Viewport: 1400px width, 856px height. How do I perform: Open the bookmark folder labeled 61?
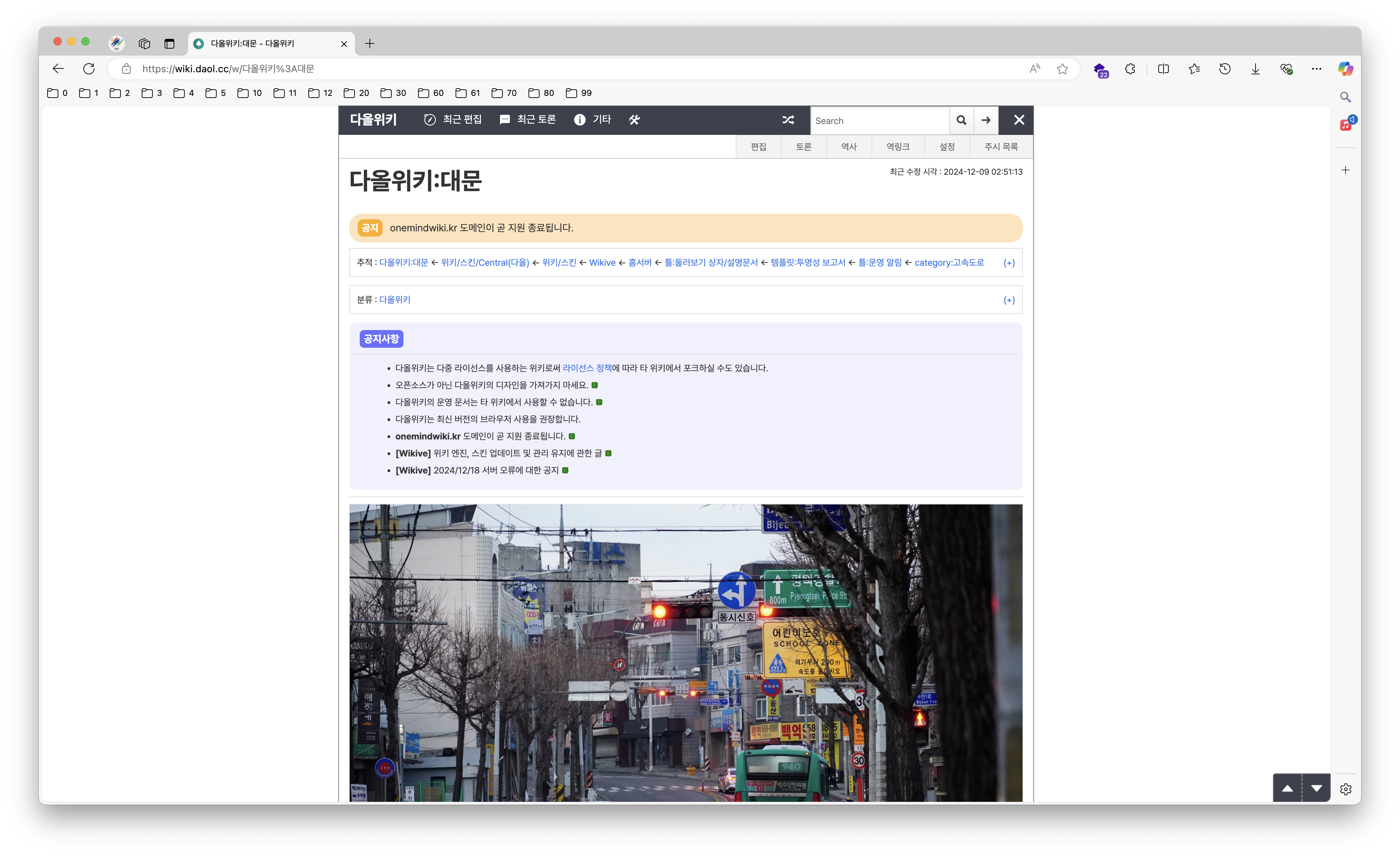tap(468, 93)
